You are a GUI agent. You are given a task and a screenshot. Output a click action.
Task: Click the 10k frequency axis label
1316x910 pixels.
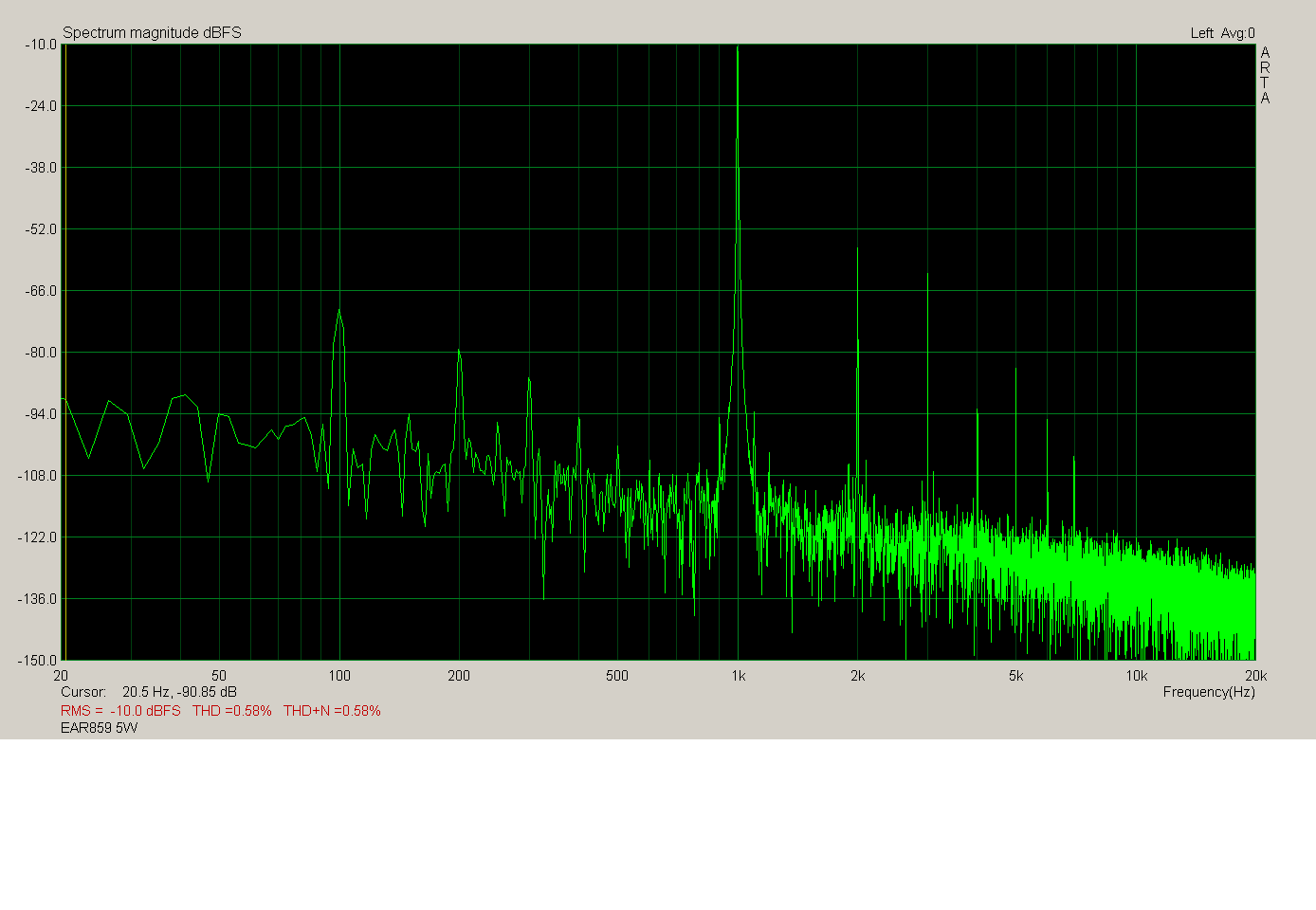(1137, 676)
